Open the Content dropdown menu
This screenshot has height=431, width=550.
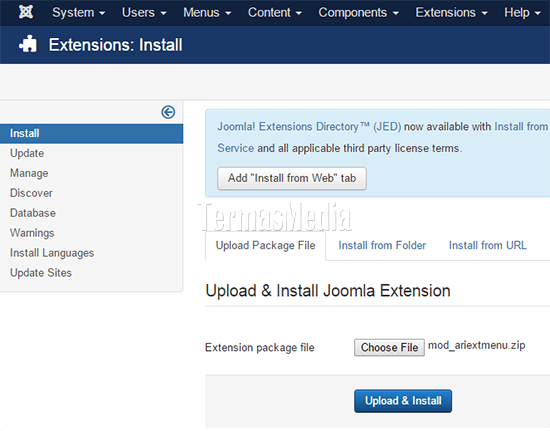click(275, 13)
